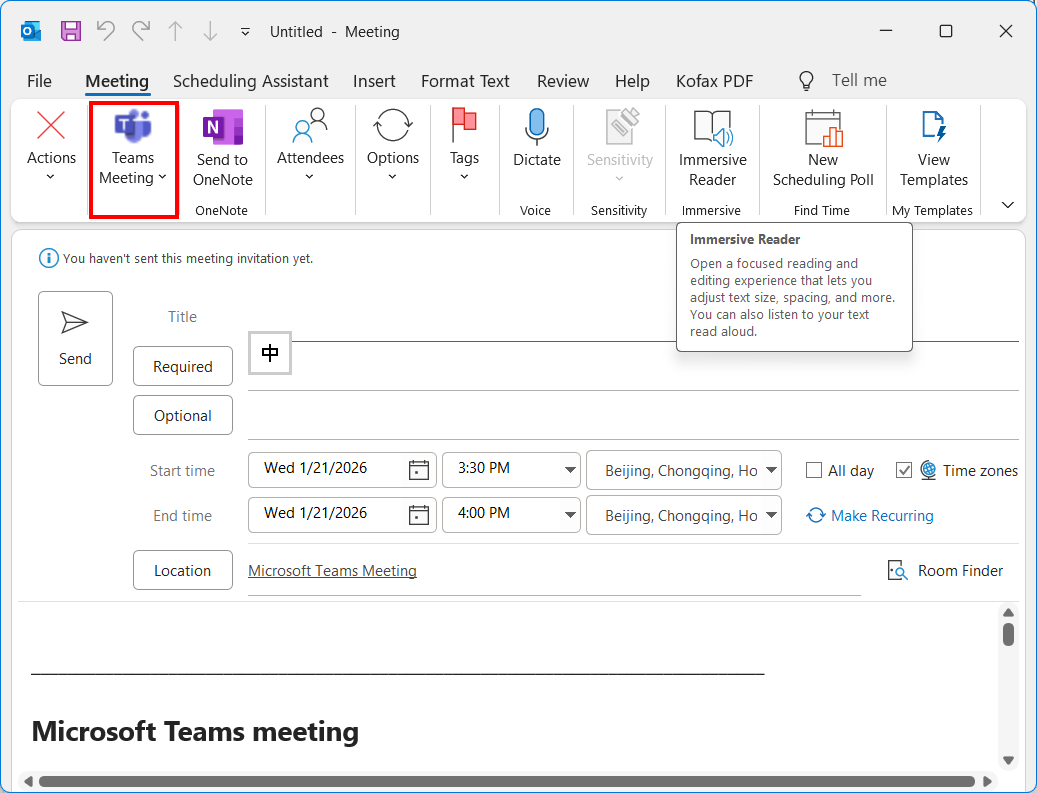Screen dimensions: 1037x793
Task: Click the Save icon in title bar
Action: 71,31
